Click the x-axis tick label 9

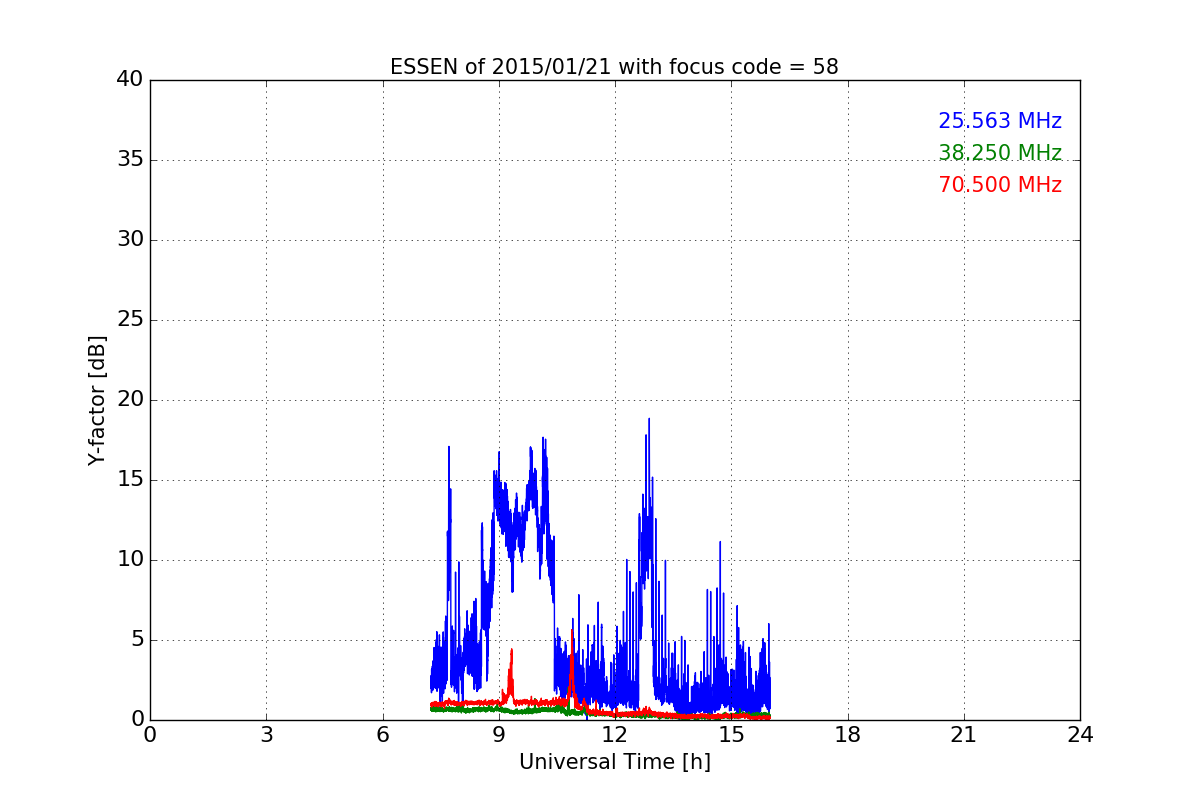[499, 735]
